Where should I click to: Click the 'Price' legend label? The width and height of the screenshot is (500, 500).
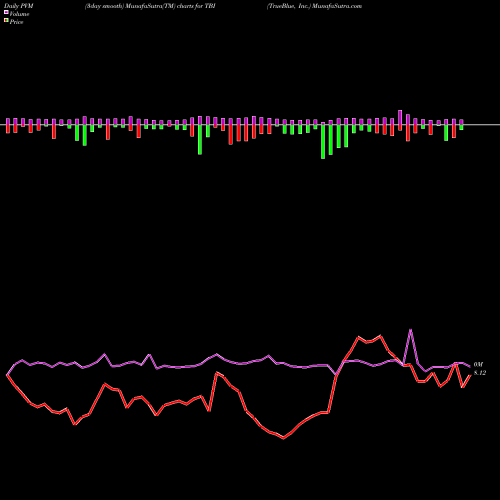tap(16, 22)
